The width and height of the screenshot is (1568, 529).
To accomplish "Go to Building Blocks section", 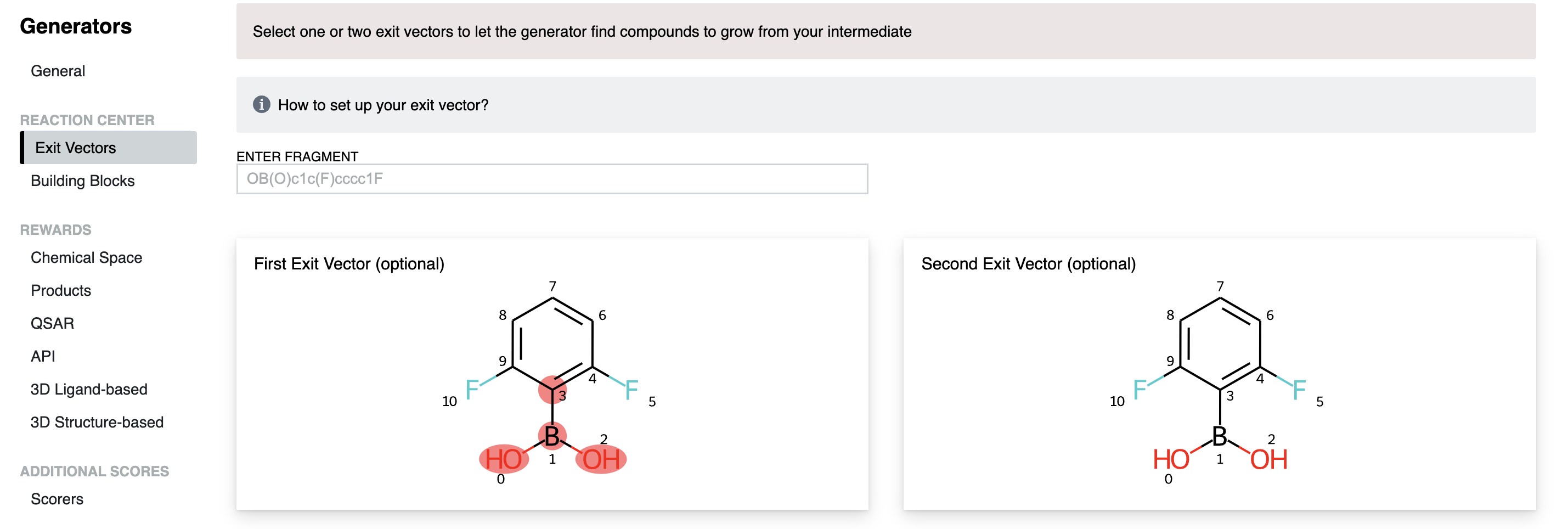I will (x=82, y=181).
